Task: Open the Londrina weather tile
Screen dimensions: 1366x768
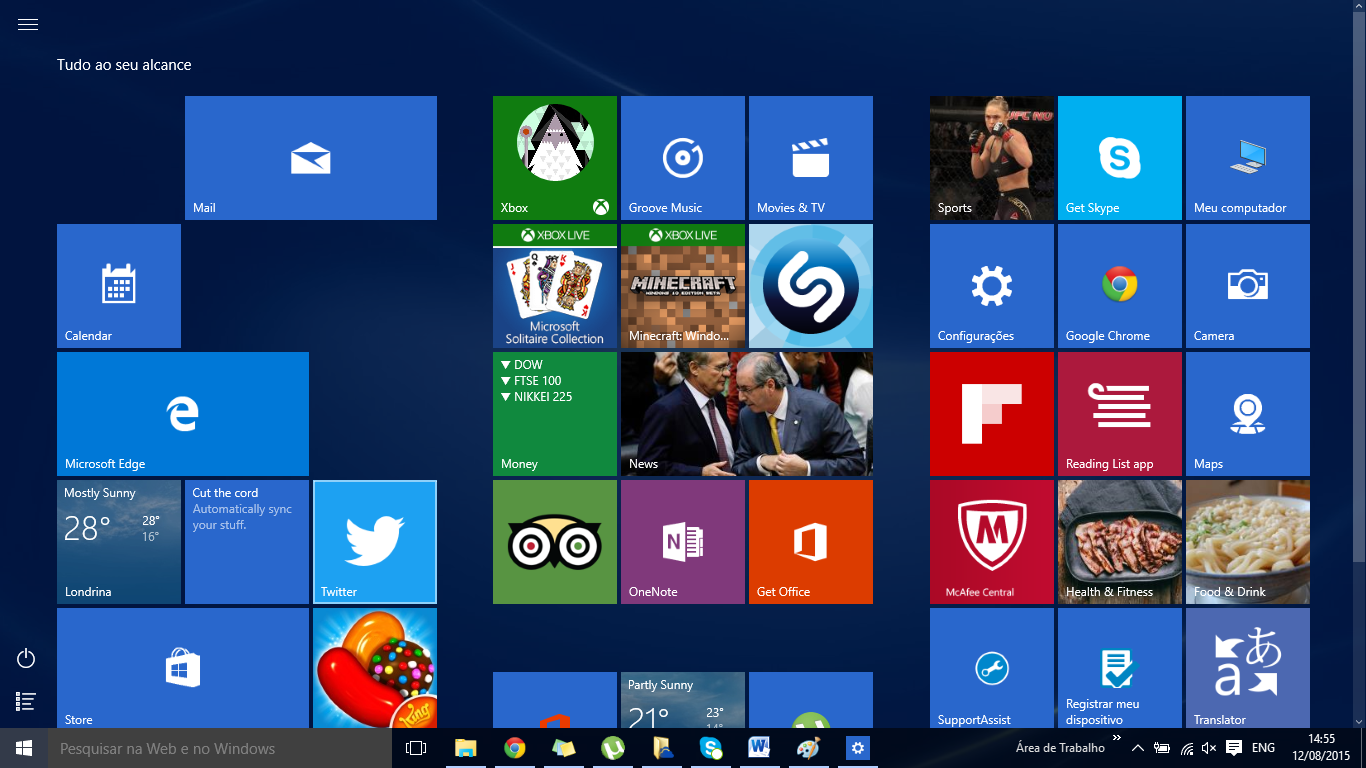Action: coord(119,542)
